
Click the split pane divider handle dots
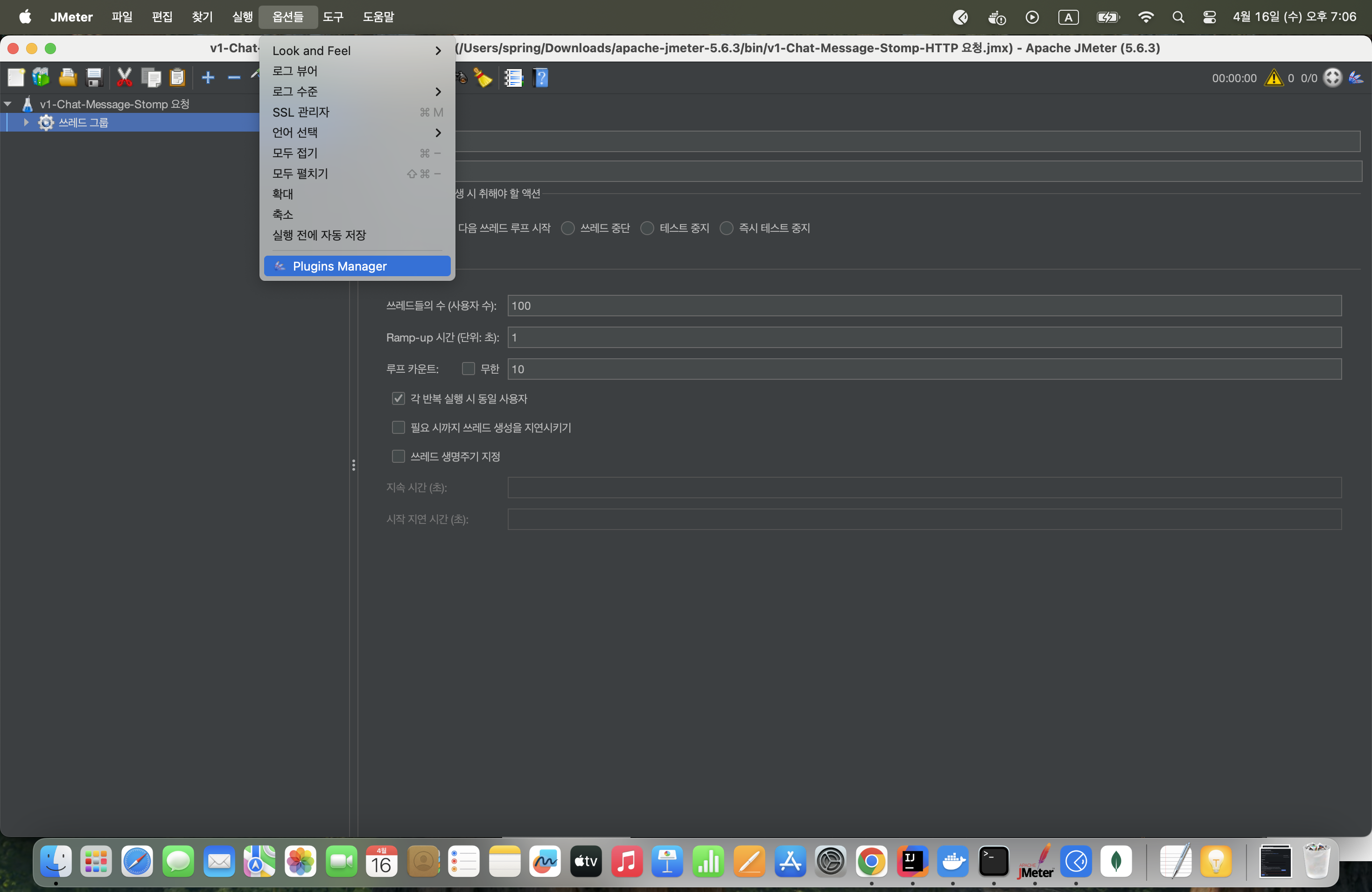[x=353, y=465]
